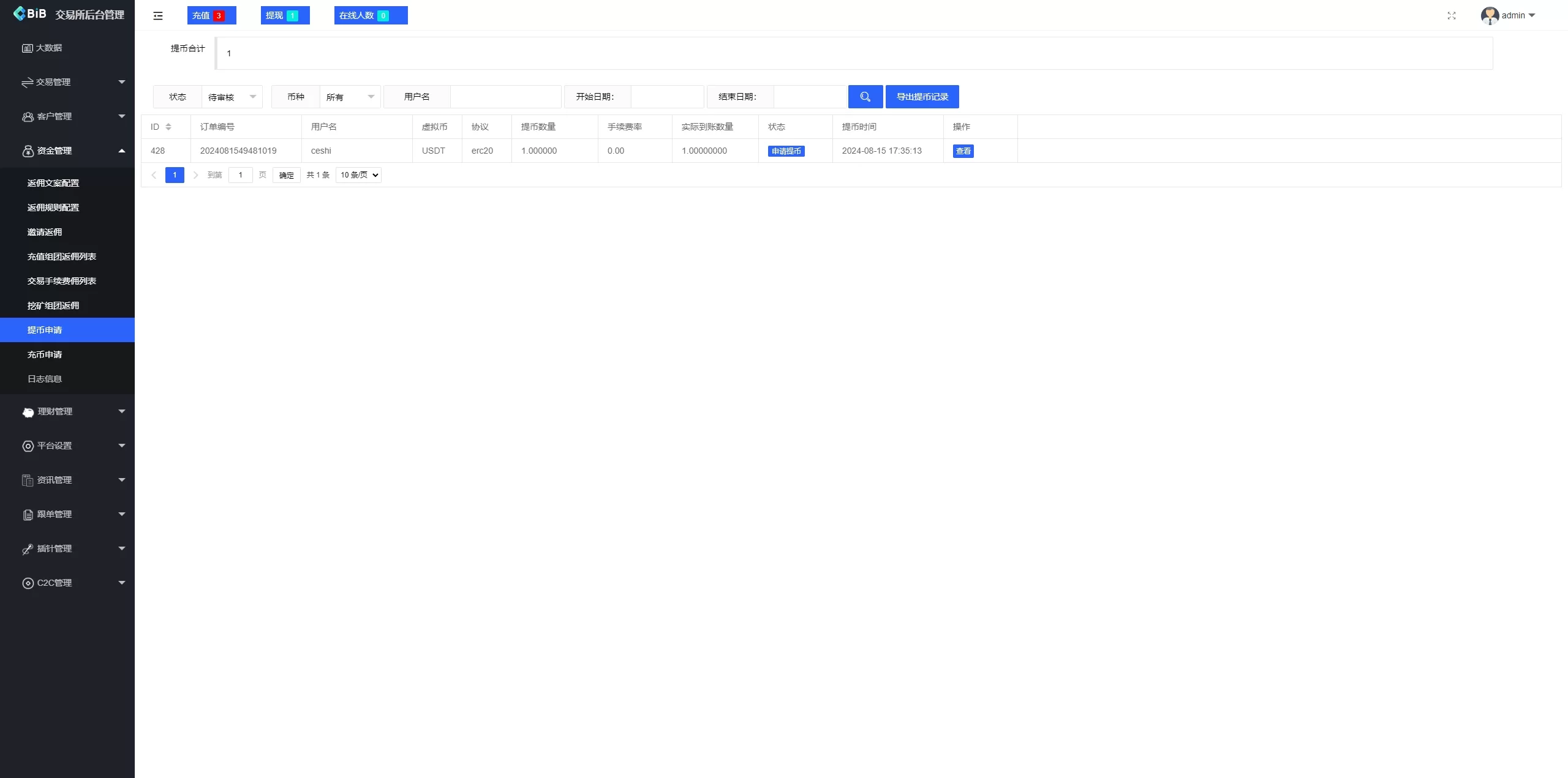Viewport: 1568px width, 778px height.
Task: Click the 用户名 search input field
Action: click(x=505, y=97)
